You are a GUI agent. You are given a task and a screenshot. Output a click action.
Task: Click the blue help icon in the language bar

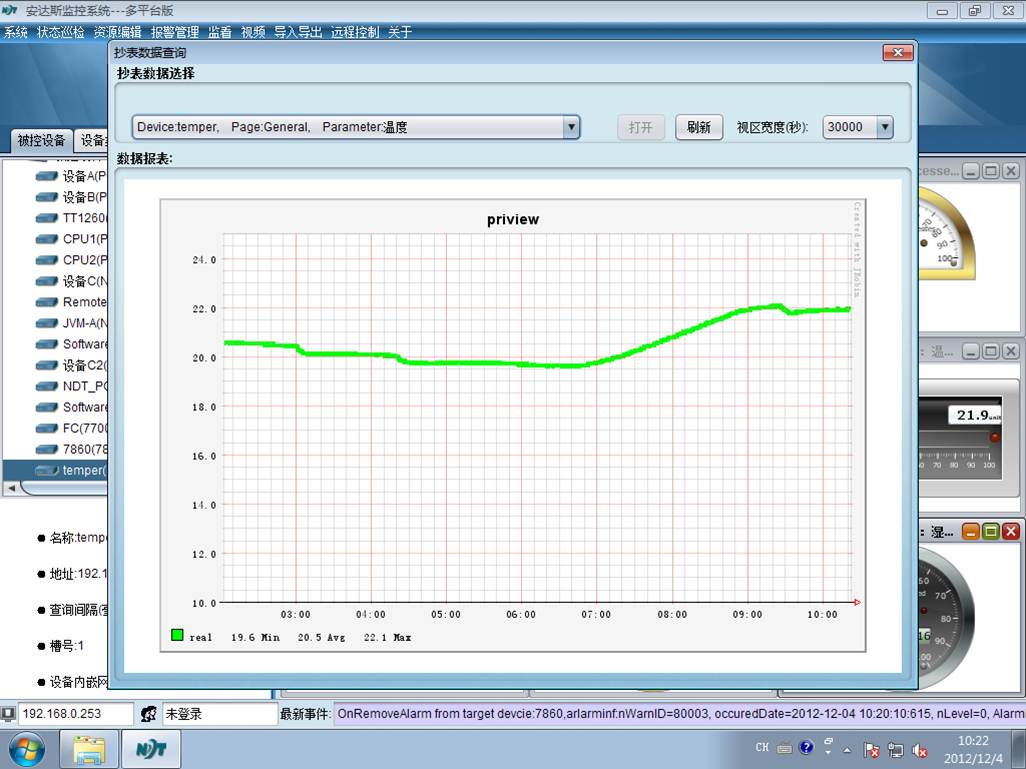(807, 747)
